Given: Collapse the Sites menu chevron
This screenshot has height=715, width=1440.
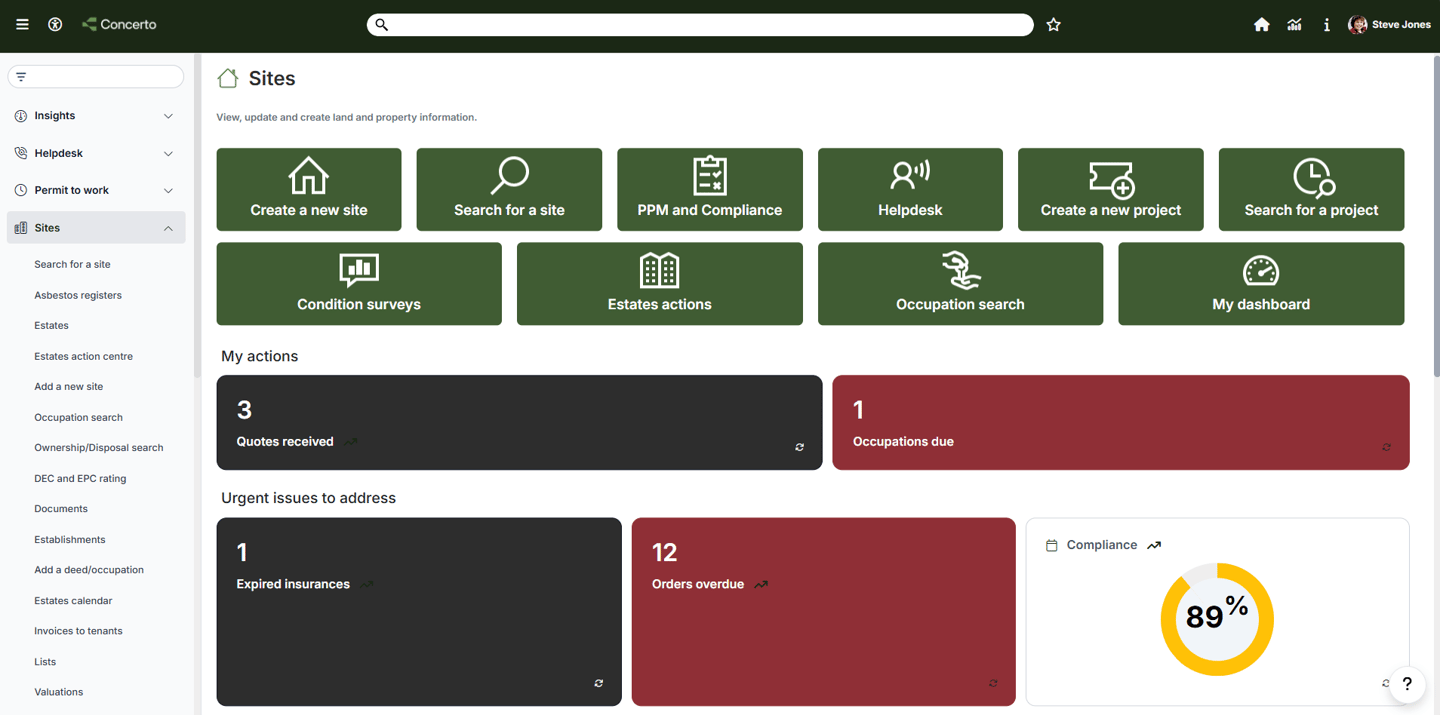Looking at the screenshot, I should 168,228.
